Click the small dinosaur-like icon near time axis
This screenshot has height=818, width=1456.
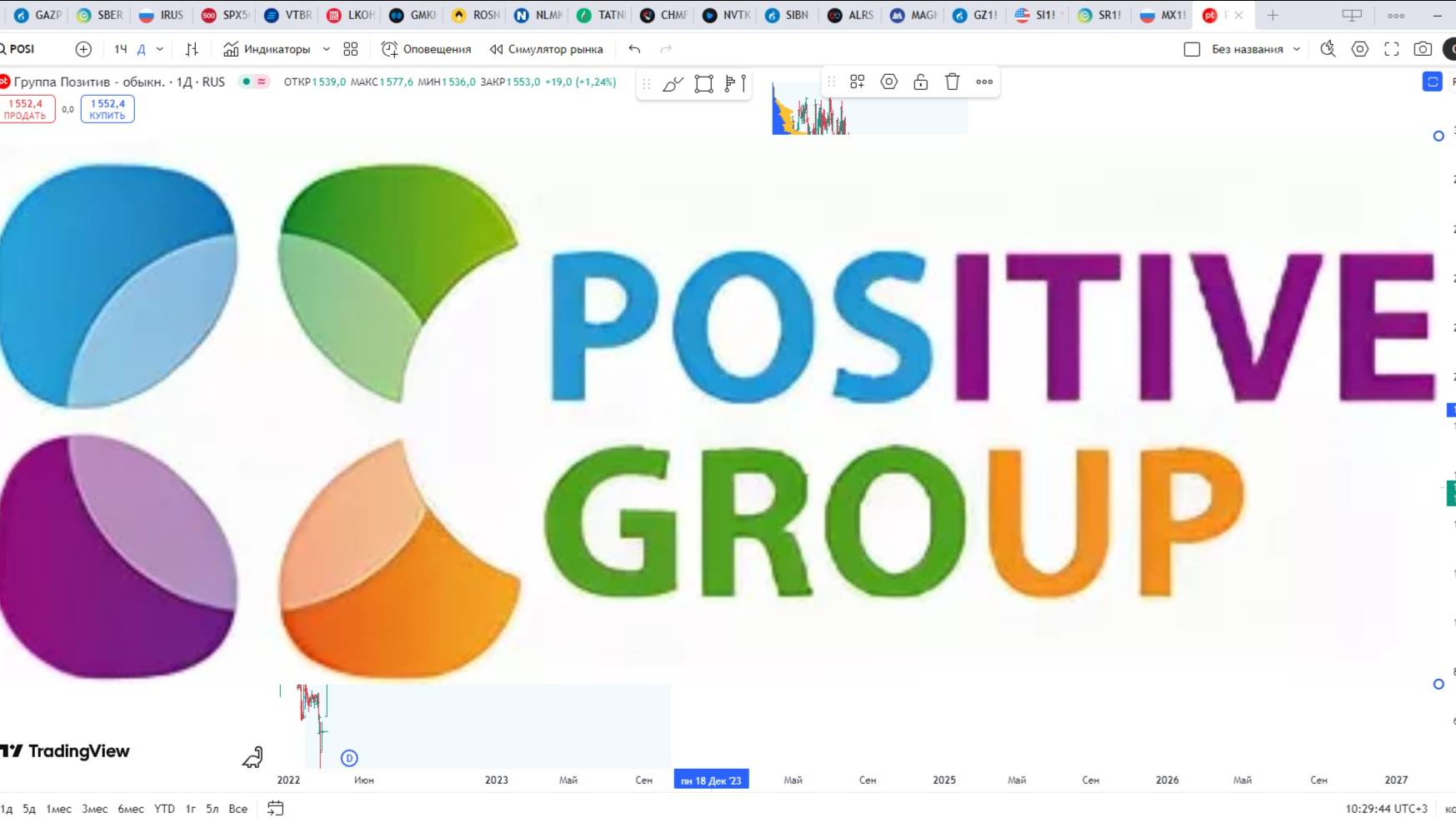[253, 756]
